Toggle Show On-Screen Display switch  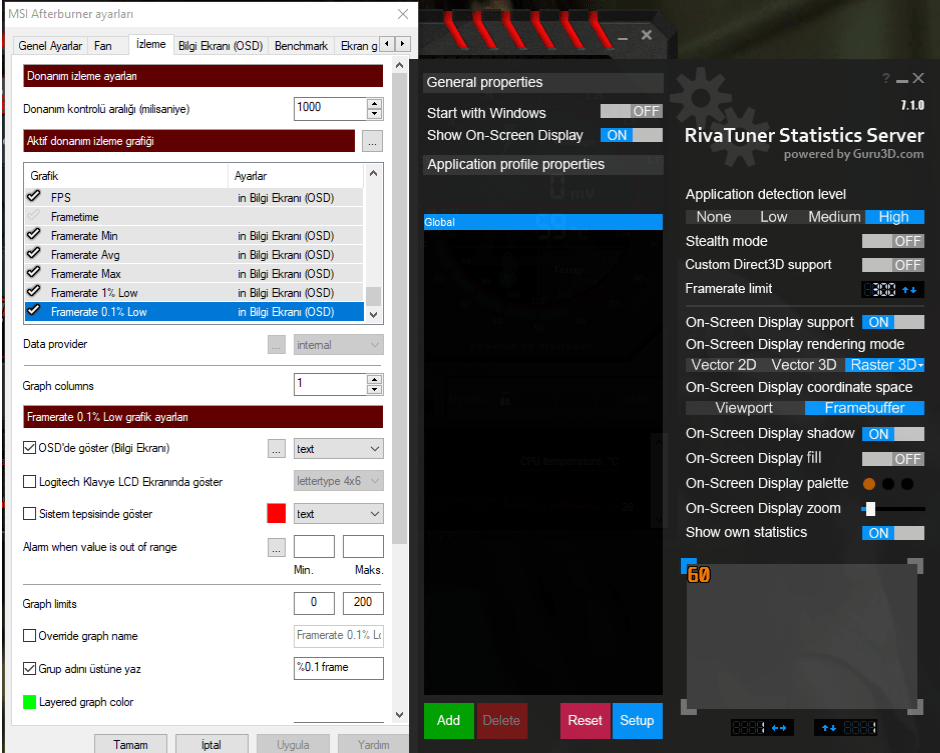tap(631, 135)
